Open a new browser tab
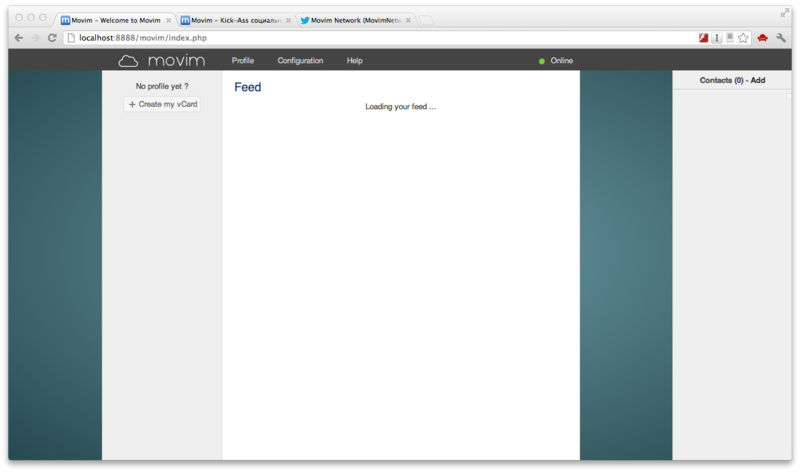The image size is (800, 472). click(426, 20)
